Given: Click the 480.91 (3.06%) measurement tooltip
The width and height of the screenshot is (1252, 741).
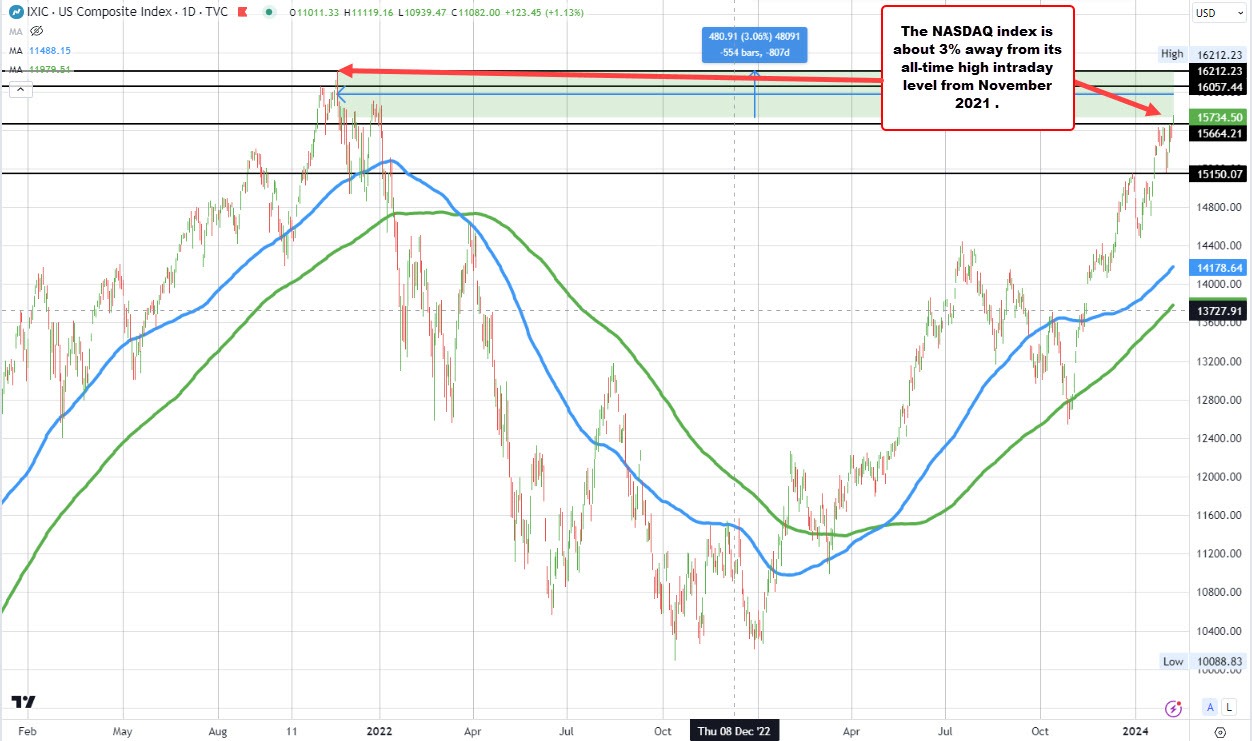Looking at the screenshot, I should [x=753, y=44].
